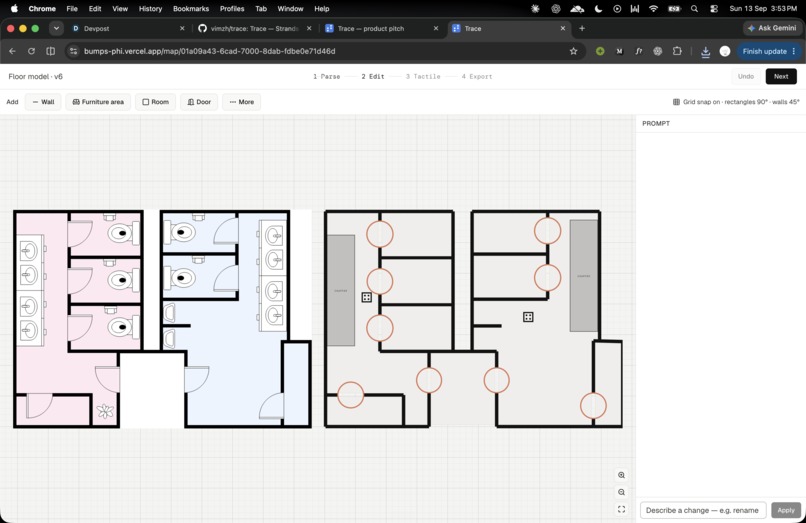
Task: Open the Edit menu
Action: click(95, 9)
